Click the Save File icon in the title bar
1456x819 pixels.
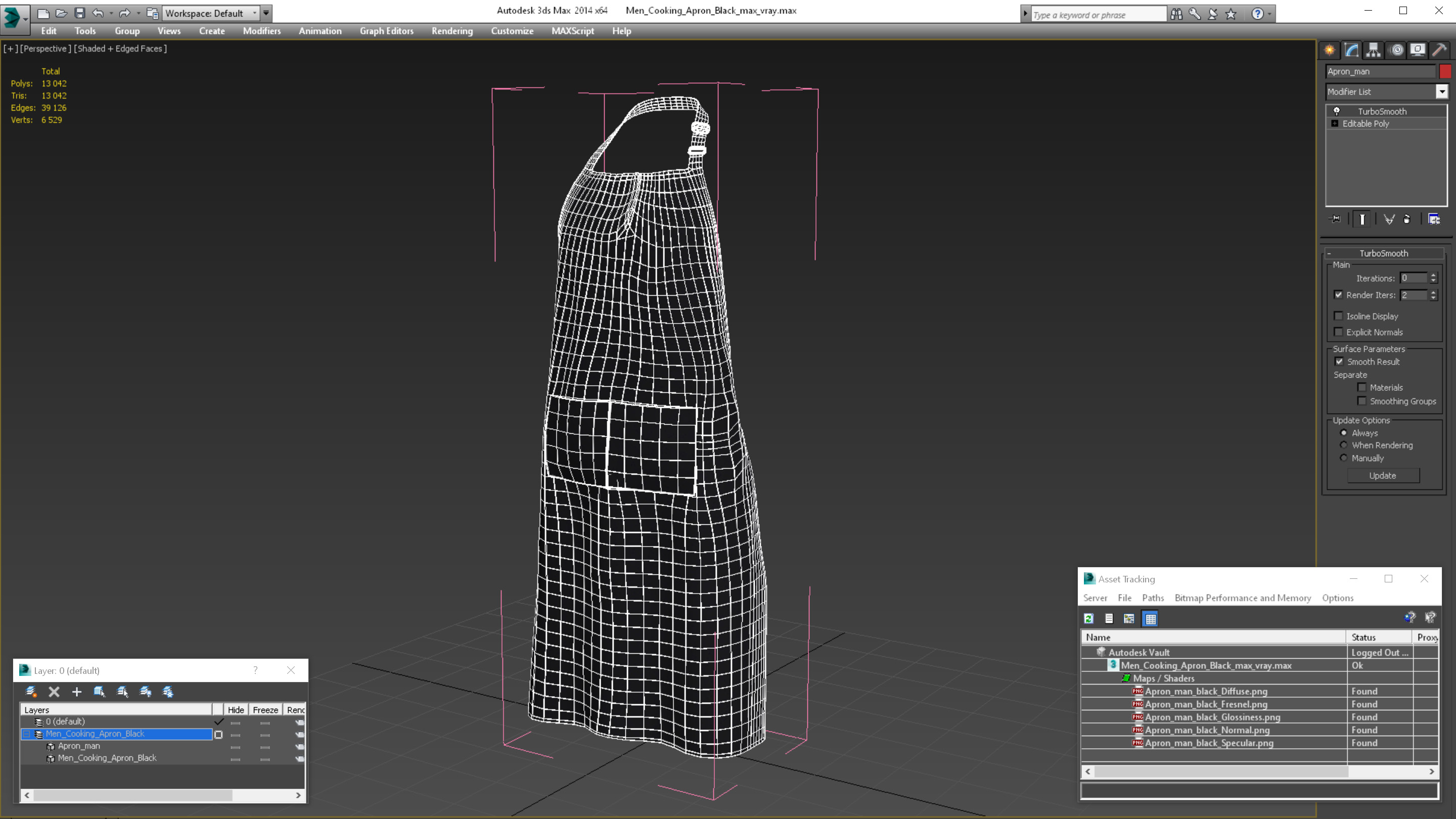pos(80,13)
